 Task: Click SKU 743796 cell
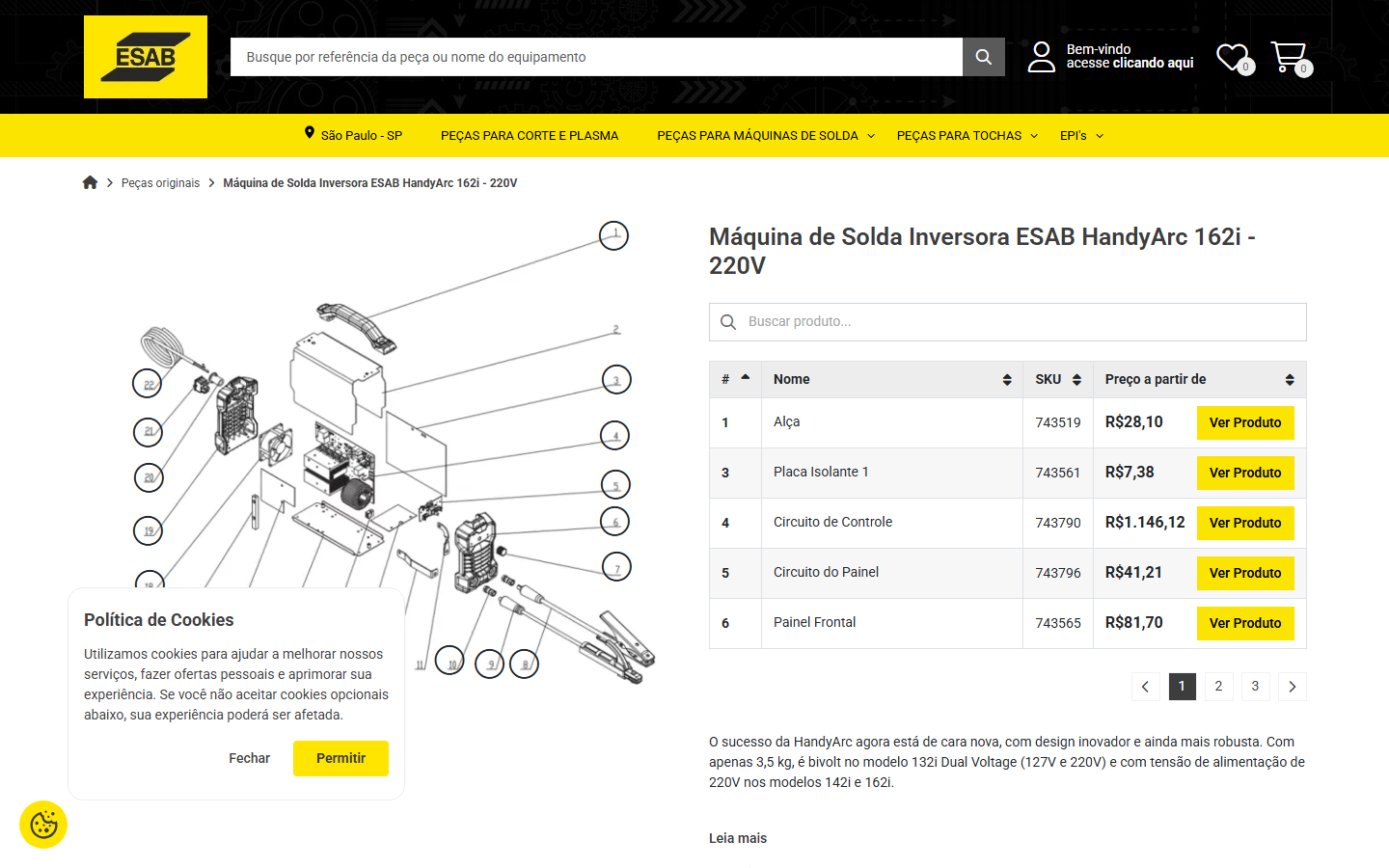1058,573
